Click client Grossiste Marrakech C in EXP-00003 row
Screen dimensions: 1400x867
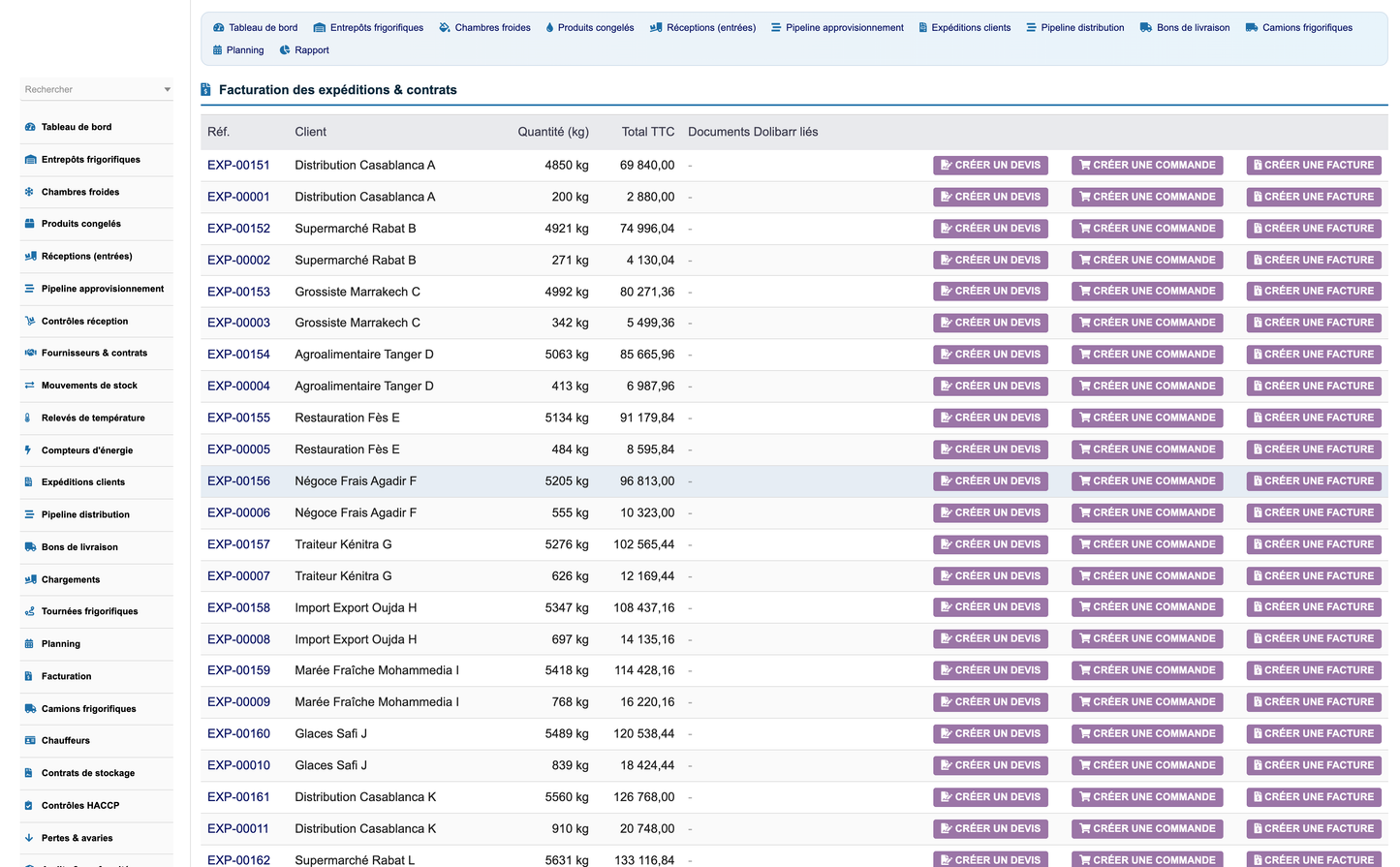[358, 323]
